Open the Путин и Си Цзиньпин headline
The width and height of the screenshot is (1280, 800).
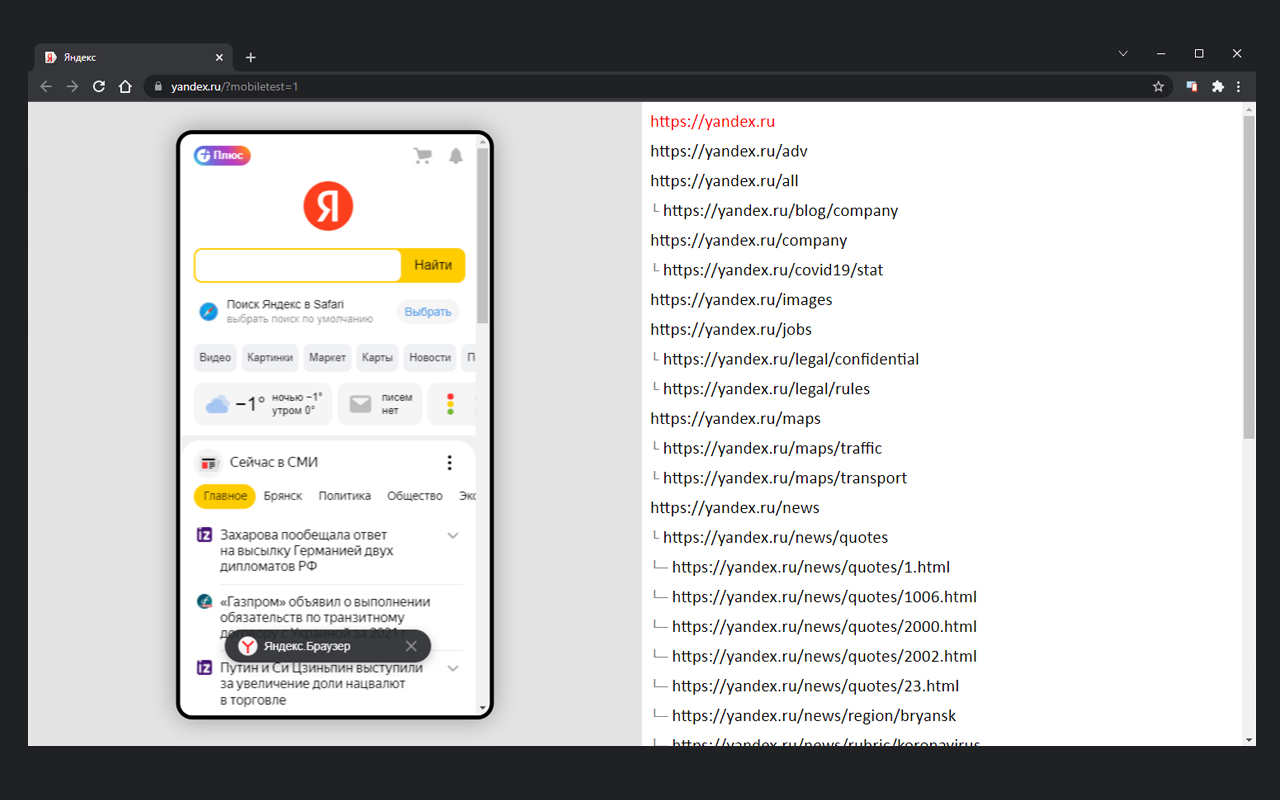(321, 684)
